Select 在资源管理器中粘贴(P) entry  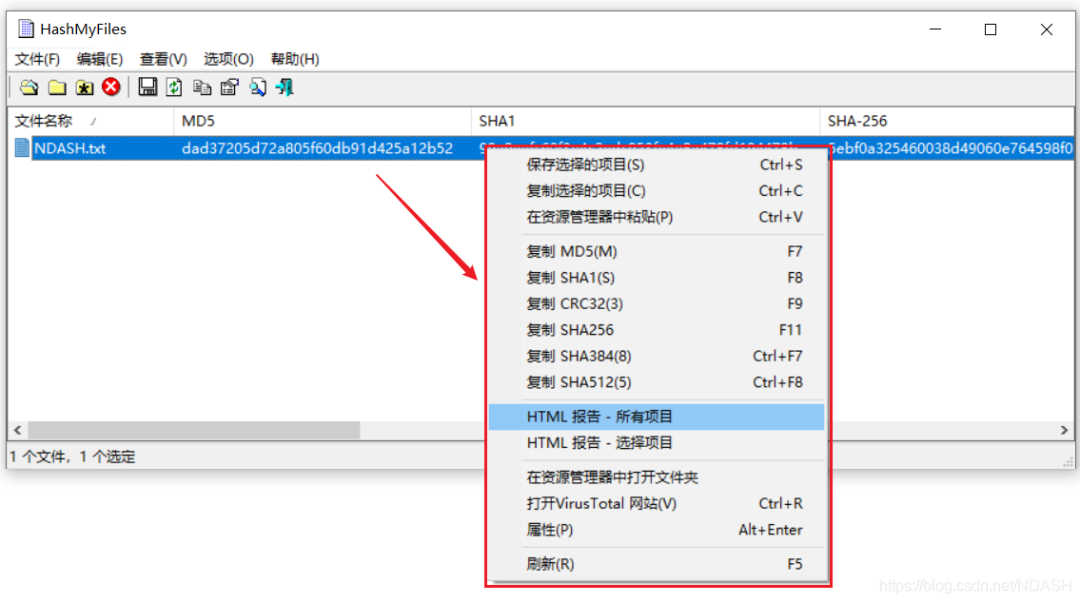click(x=656, y=217)
